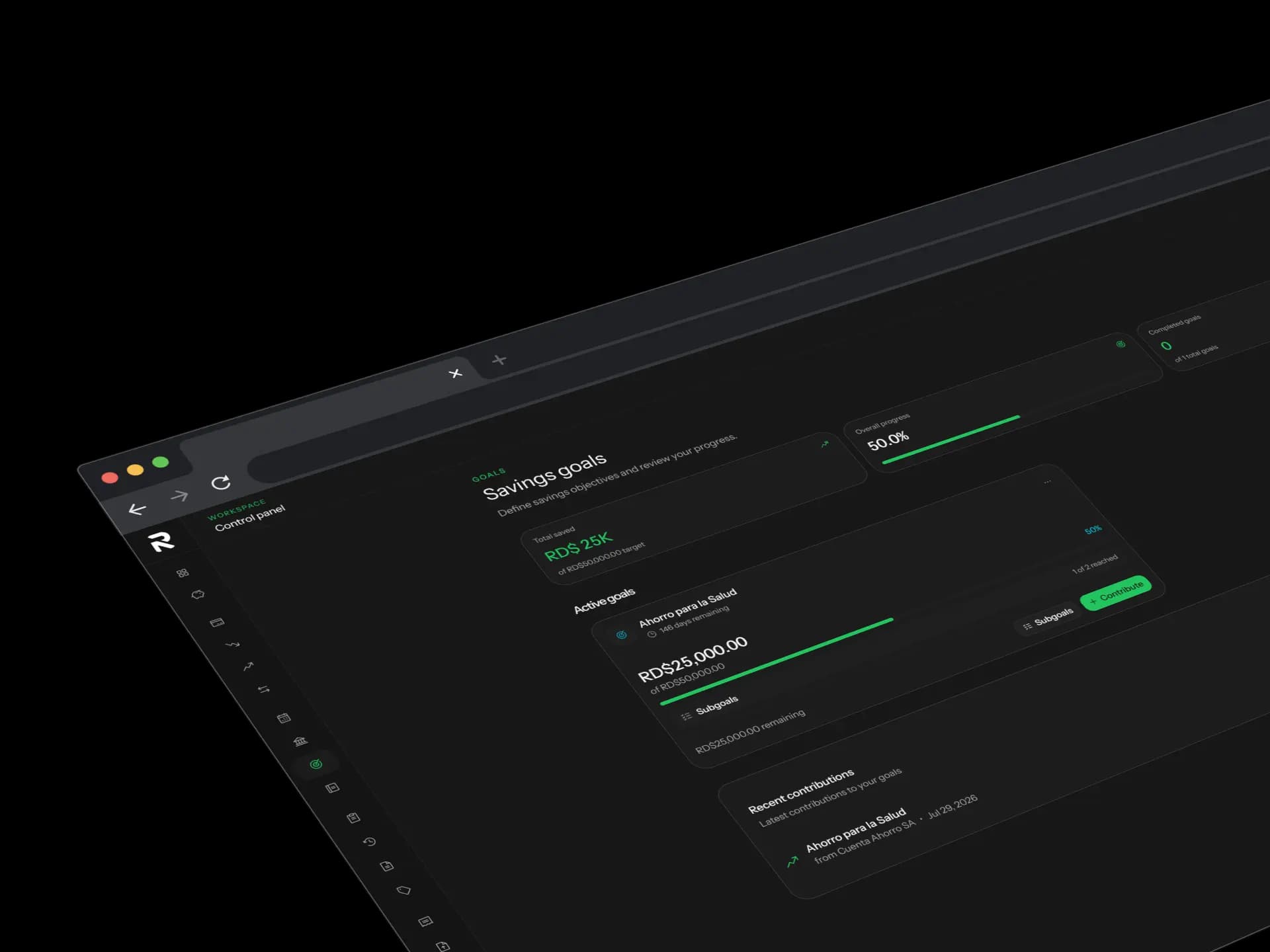Click the Subgoals button beside Contribute

(x=1048, y=619)
